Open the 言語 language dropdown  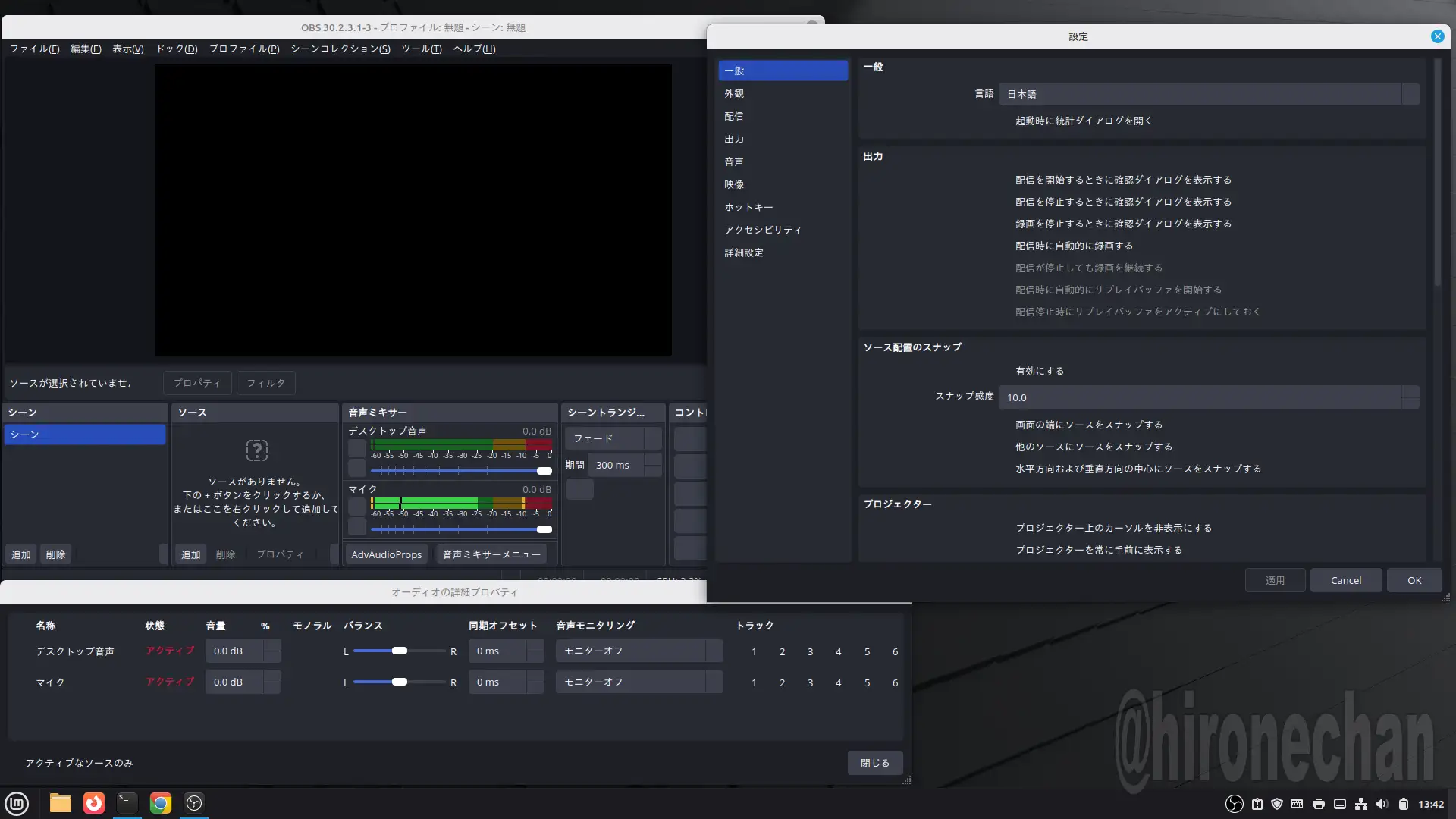pyautogui.click(x=1208, y=94)
